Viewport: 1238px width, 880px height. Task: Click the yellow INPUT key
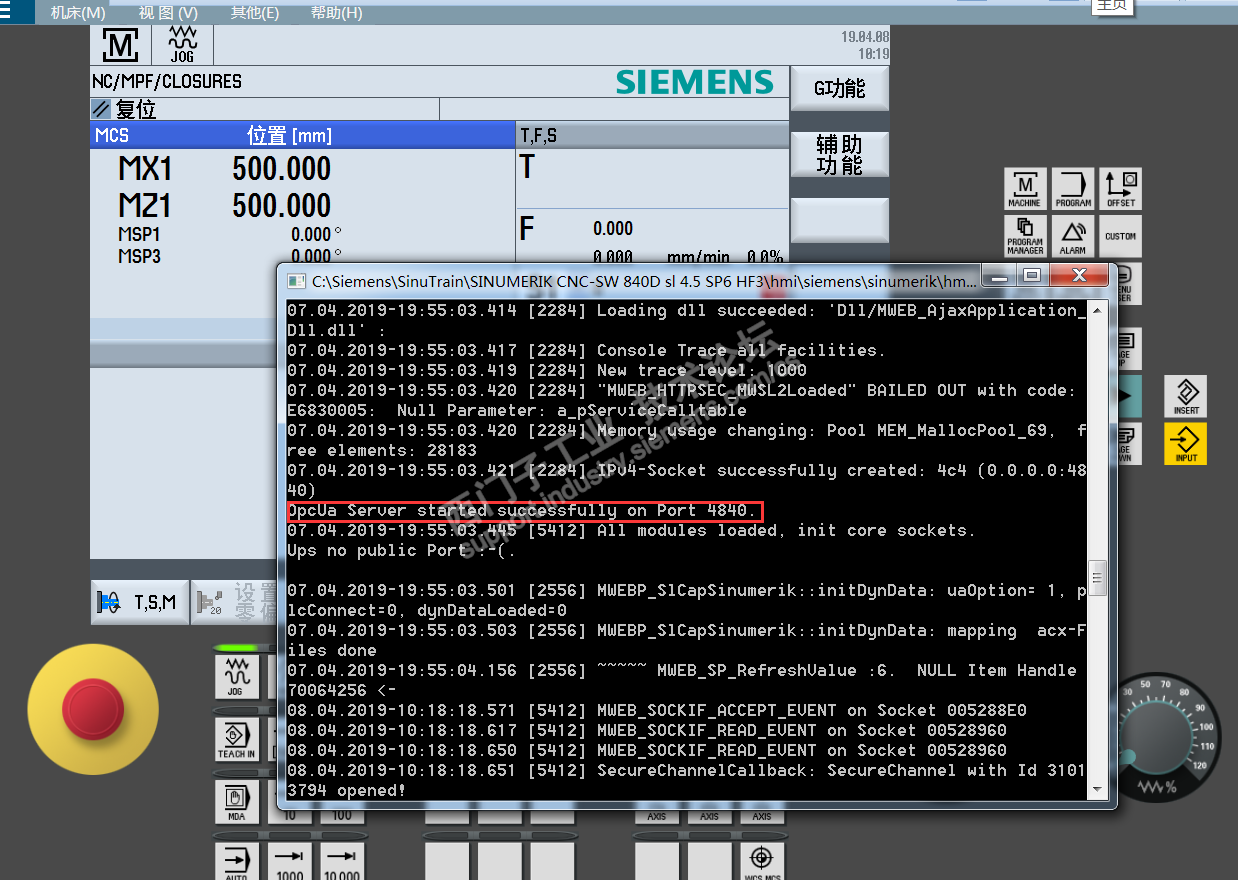(x=1185, y=443)
